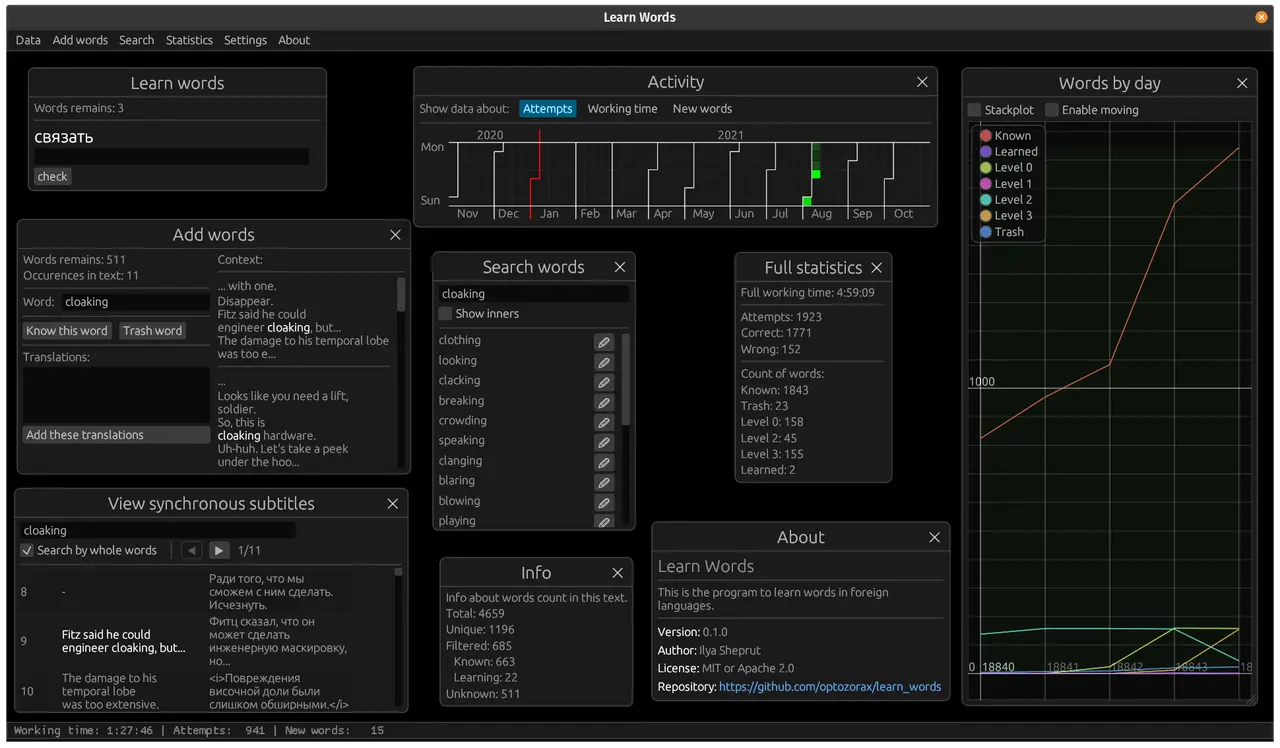Close the Full statistics panel

click(x=877, y=268)
